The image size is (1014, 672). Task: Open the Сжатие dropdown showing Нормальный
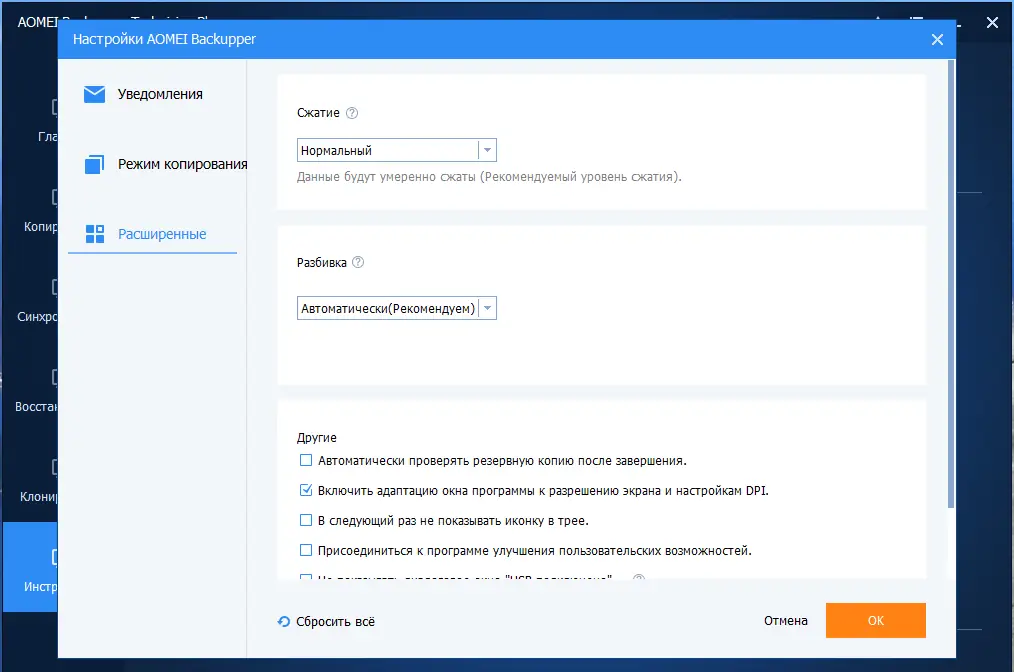click(396, 150)
